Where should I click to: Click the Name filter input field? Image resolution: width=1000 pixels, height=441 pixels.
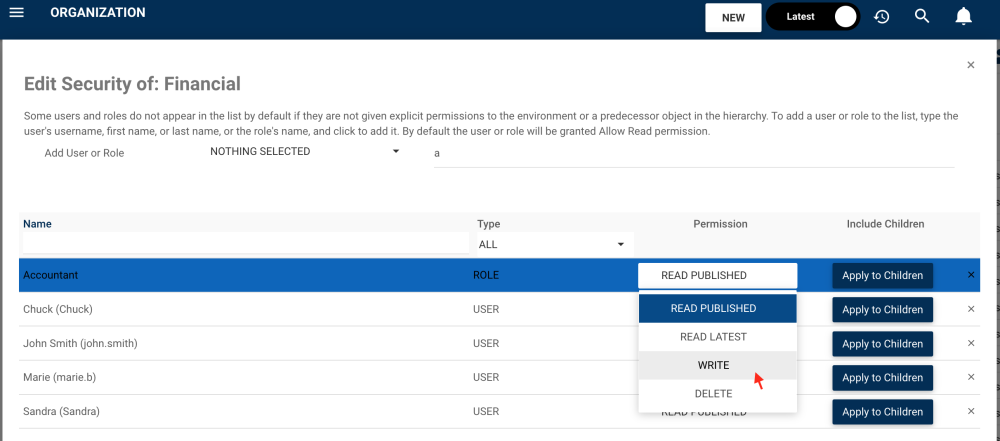pyautogui.click(x=245, y=243)
